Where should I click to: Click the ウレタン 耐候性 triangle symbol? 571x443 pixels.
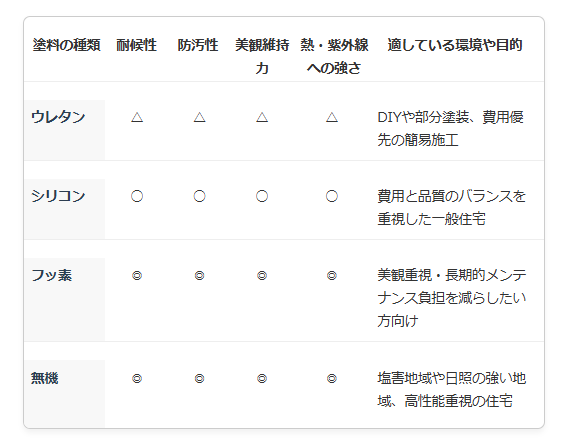tap(137, 117)
